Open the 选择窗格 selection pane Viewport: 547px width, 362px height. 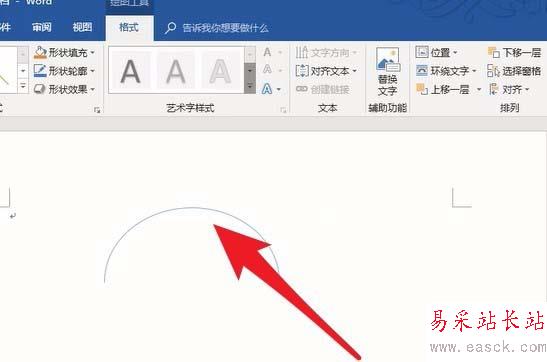[514, 71]
